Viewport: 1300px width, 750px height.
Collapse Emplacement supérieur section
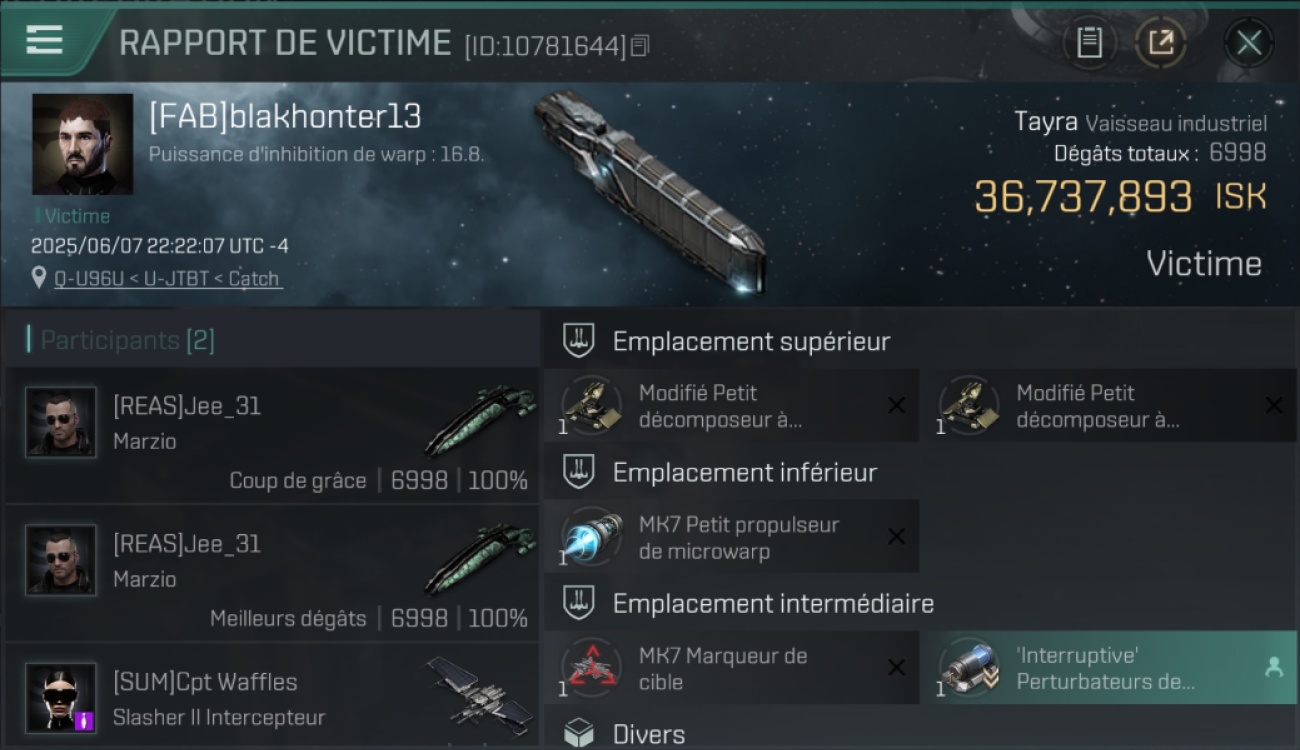point(920,341)
